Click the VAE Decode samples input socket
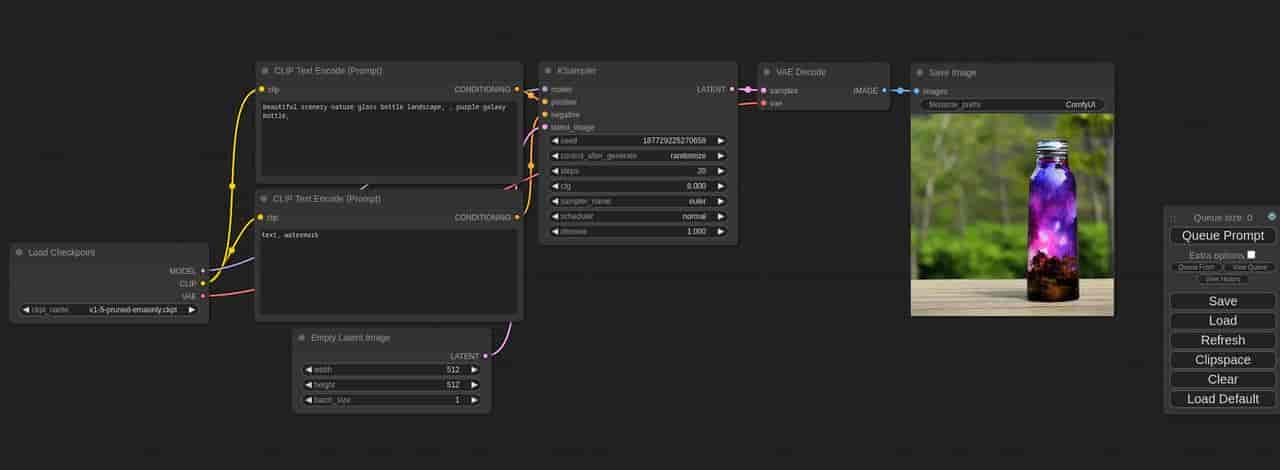1280x470 pixels. [x=764, y=90]
